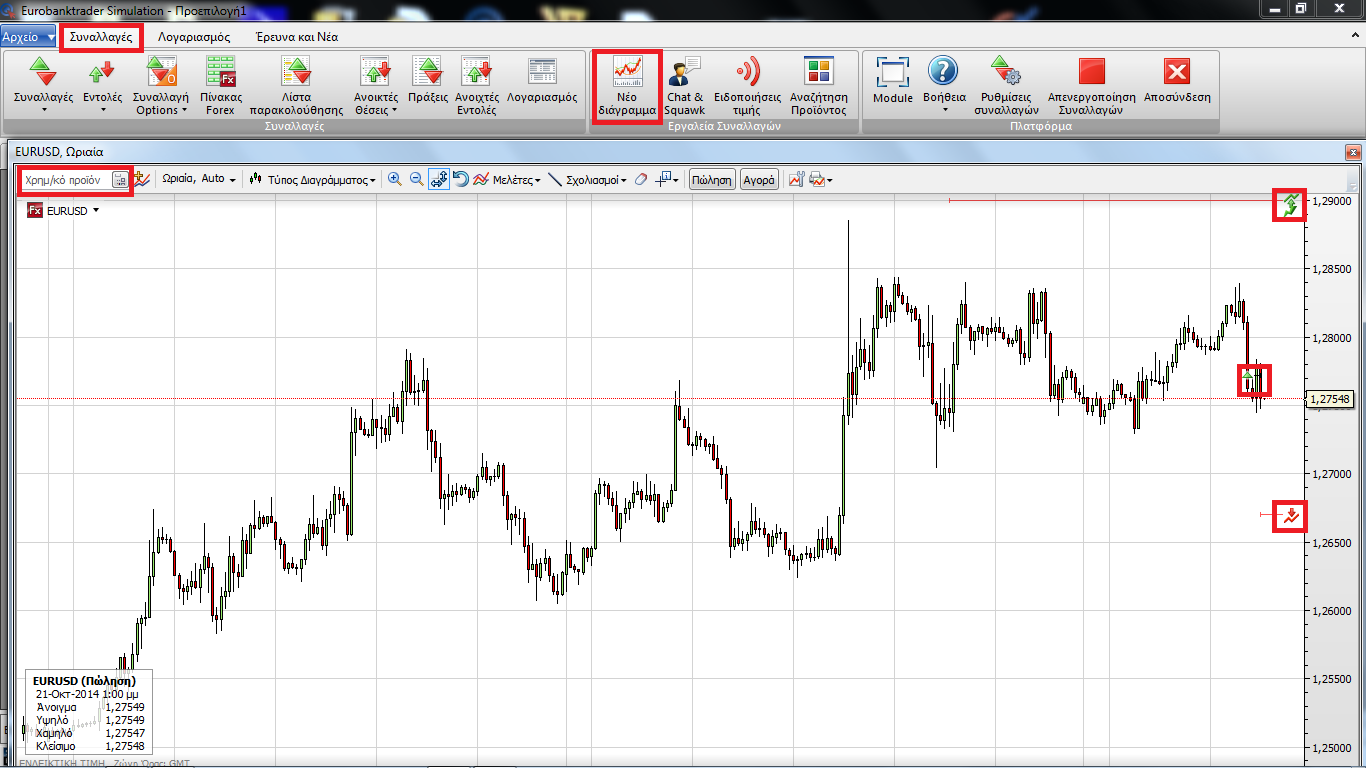
Task: Open the Βοήθεια help button
Action: tap(944, 85)
